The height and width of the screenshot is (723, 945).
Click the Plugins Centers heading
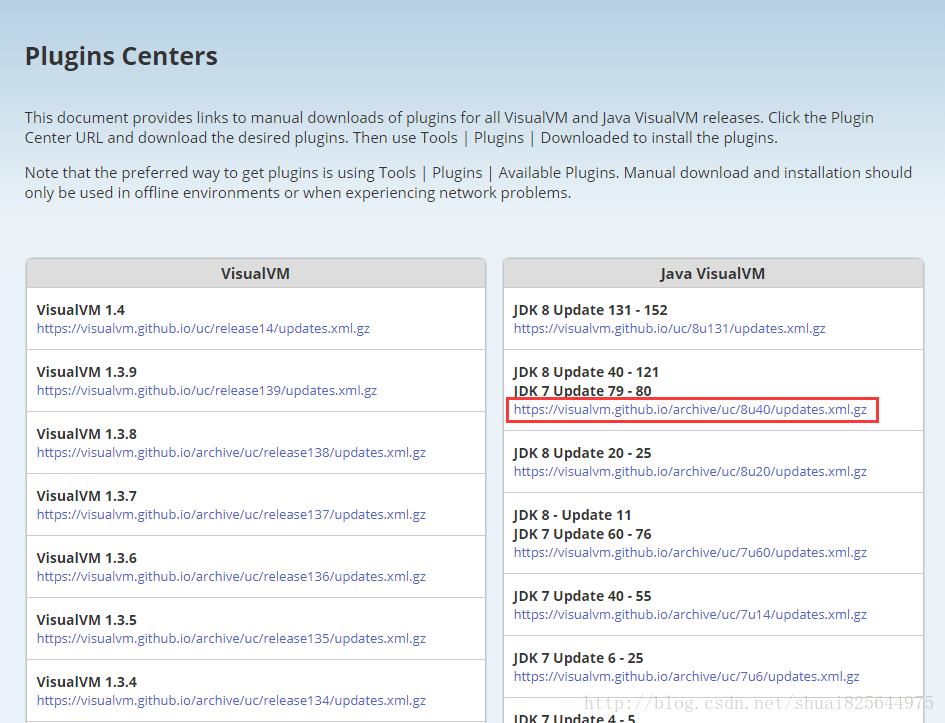tap(121, 56)
